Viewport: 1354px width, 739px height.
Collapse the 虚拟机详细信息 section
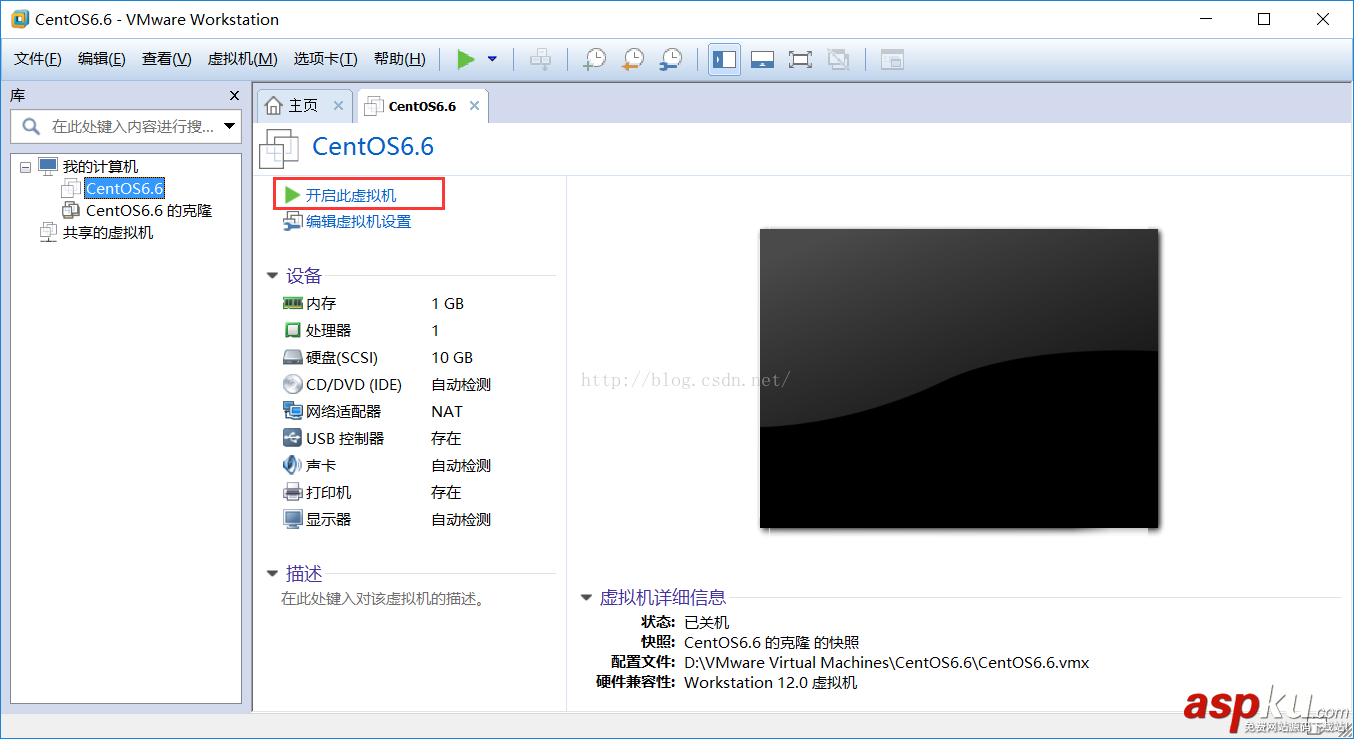coord(586,598)
